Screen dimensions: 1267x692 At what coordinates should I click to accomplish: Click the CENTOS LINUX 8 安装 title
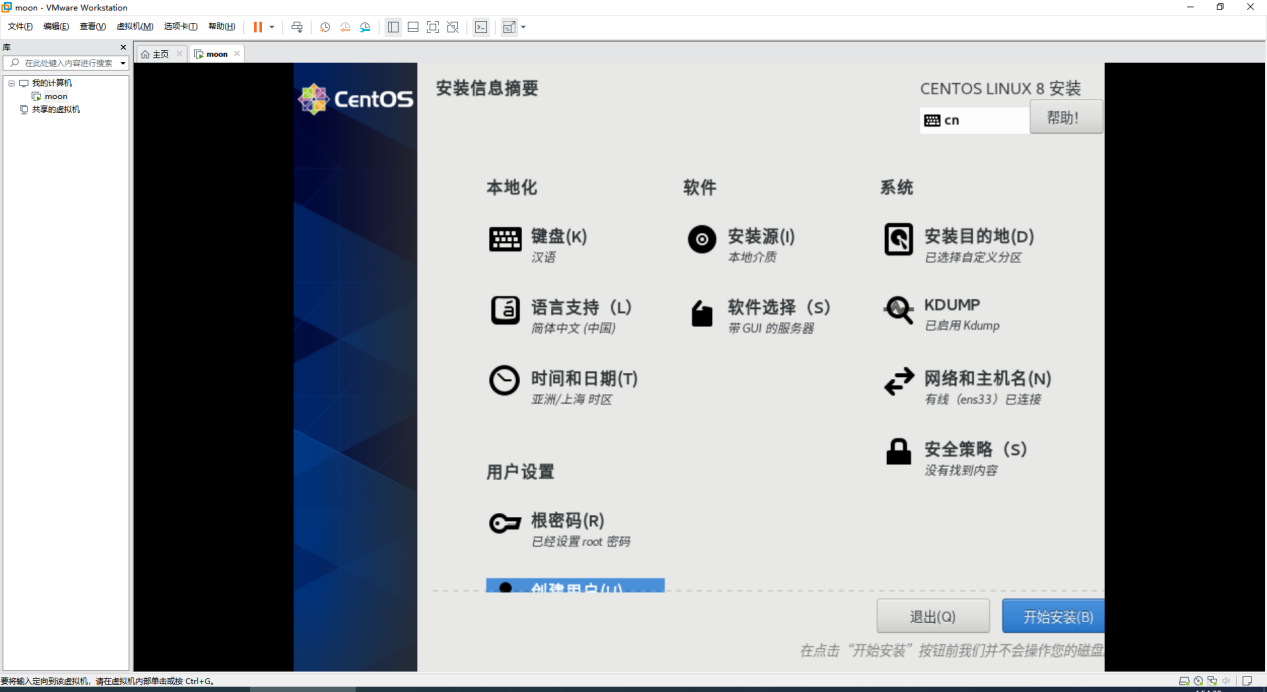pyautogui.click(x=1000, y=89)
